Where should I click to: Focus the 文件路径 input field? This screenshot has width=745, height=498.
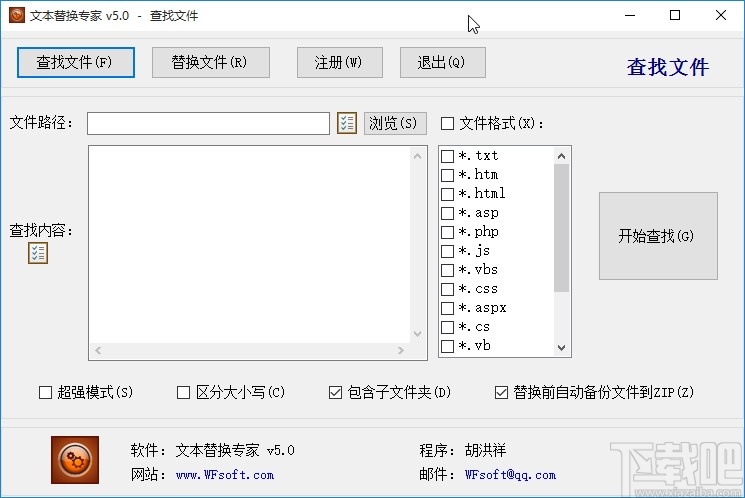point(208,124)
